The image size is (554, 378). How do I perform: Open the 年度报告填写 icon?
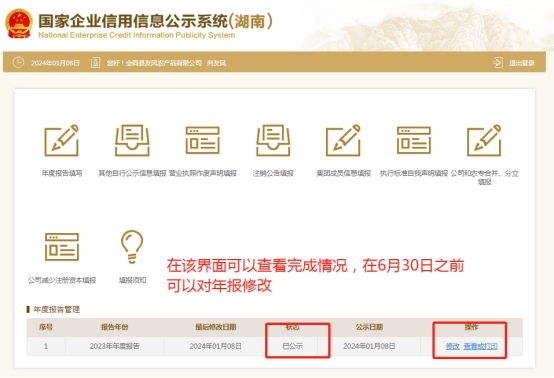(x=61, y=140)
